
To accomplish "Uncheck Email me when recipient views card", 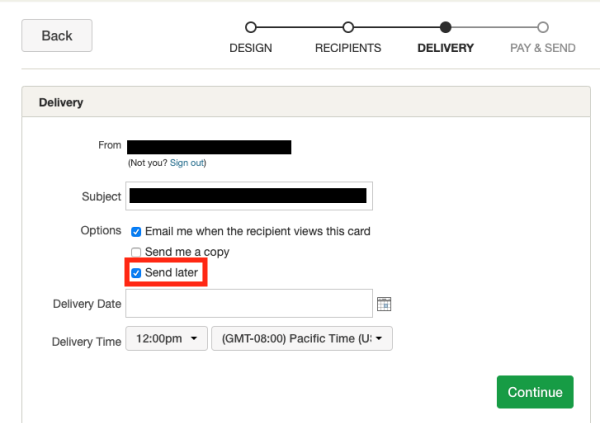I will pos(136,231).
